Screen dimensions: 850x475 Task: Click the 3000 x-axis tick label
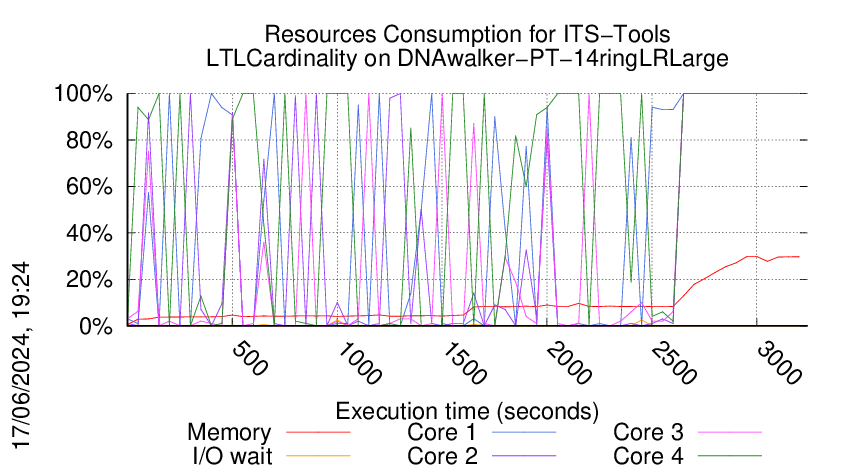(x=778, y=363)
